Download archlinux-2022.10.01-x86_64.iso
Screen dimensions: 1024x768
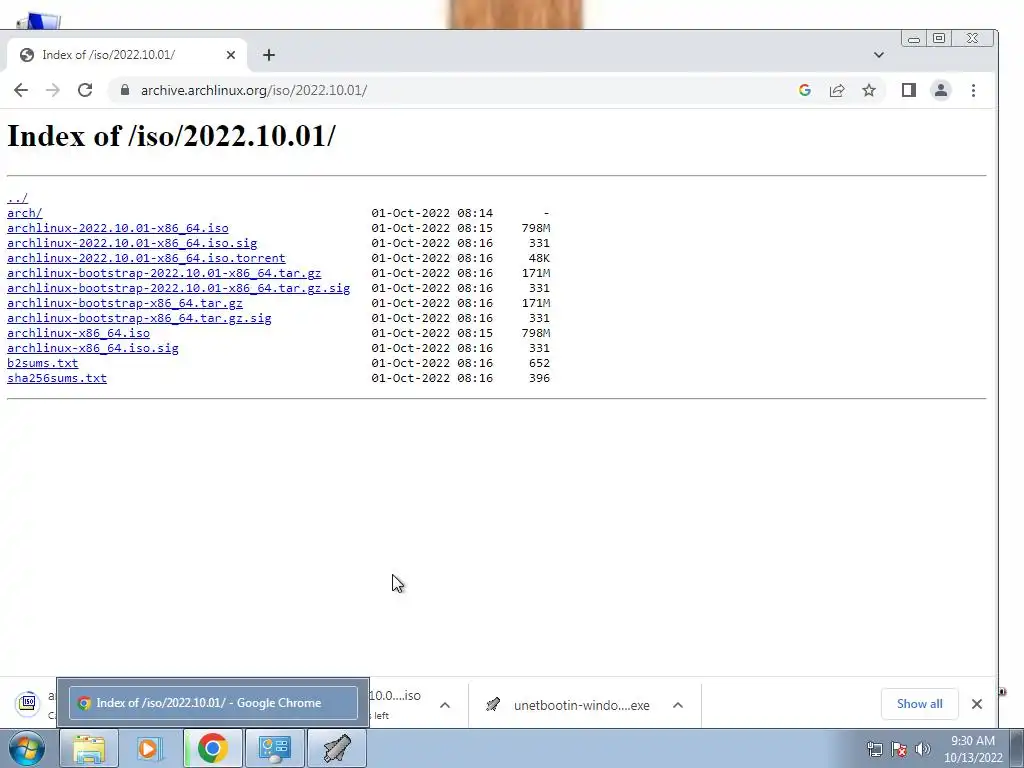point(118,228)
